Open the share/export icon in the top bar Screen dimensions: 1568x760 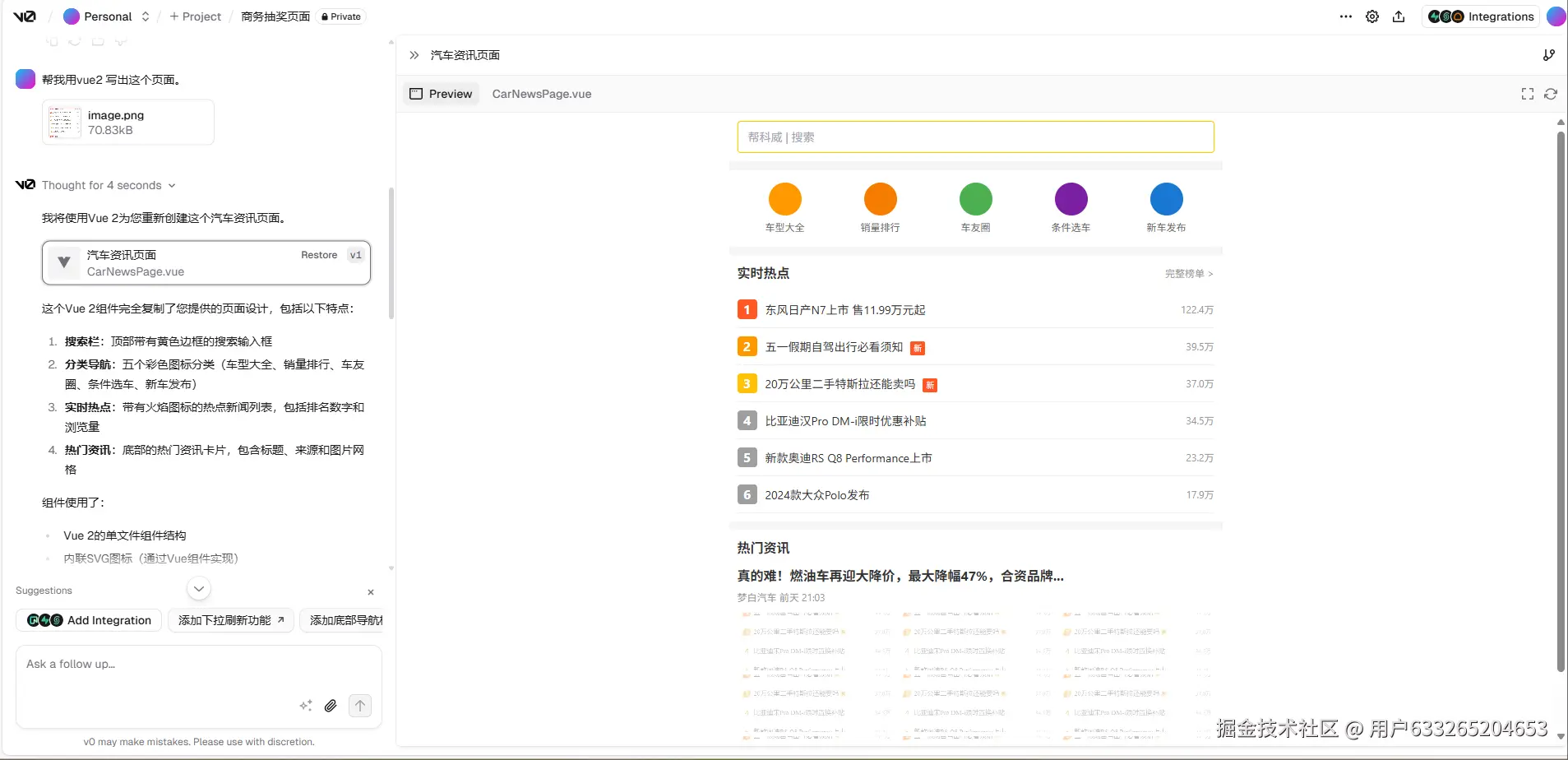(1399, 16)
